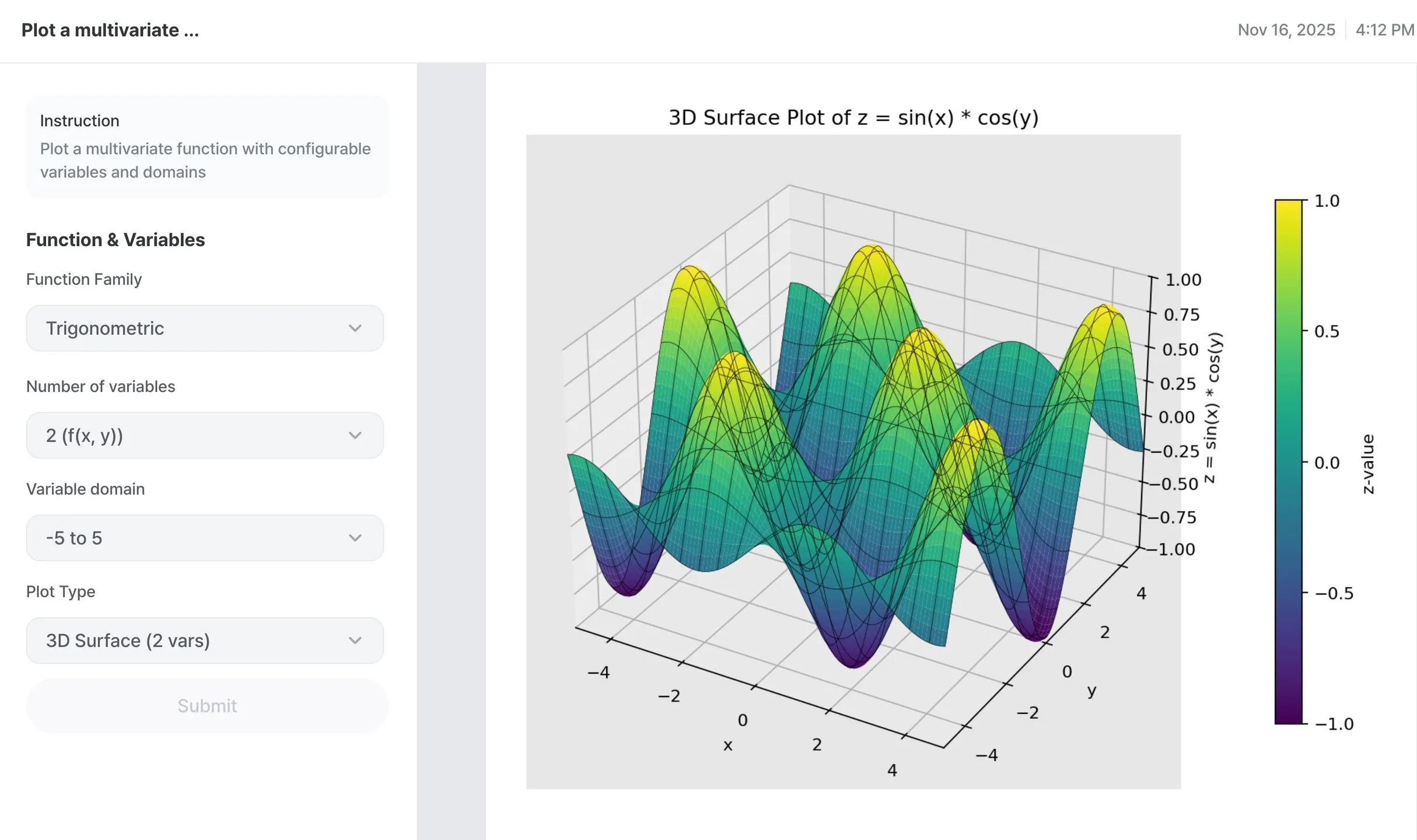Click the 'Nov 16, 2025' date label

click(1286, 30)
